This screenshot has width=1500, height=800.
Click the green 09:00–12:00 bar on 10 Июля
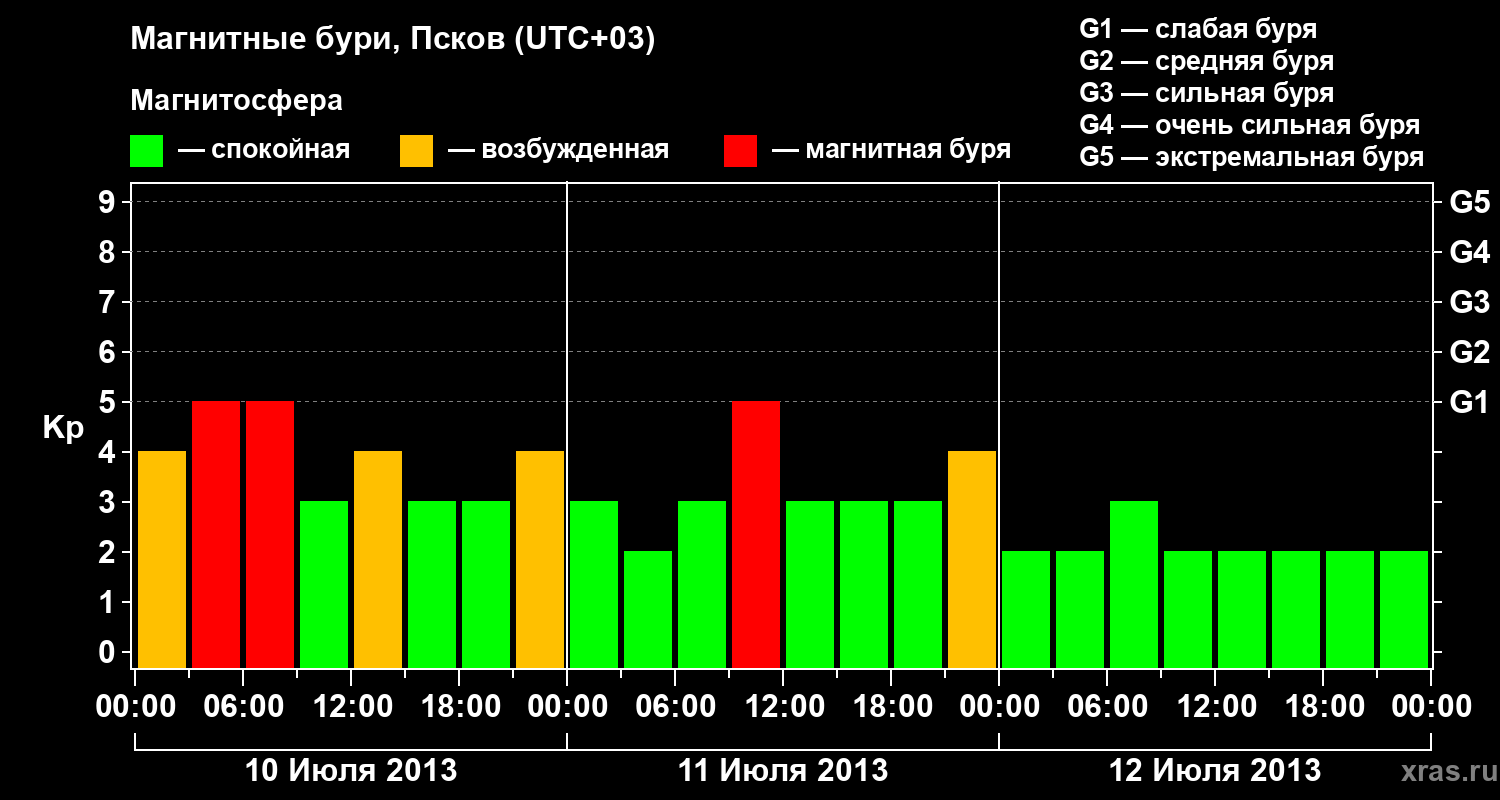(324, 584)
